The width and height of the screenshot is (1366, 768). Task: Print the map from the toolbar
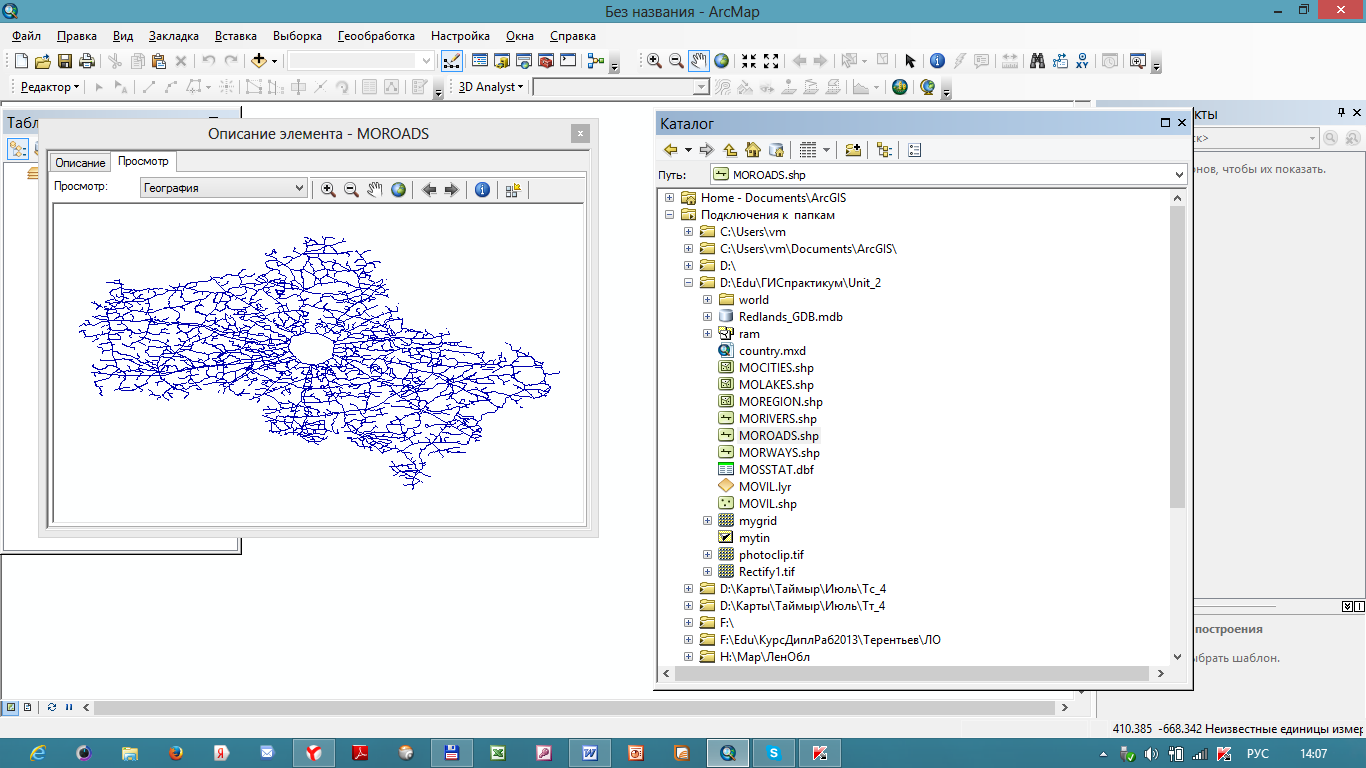click(87, 61)
